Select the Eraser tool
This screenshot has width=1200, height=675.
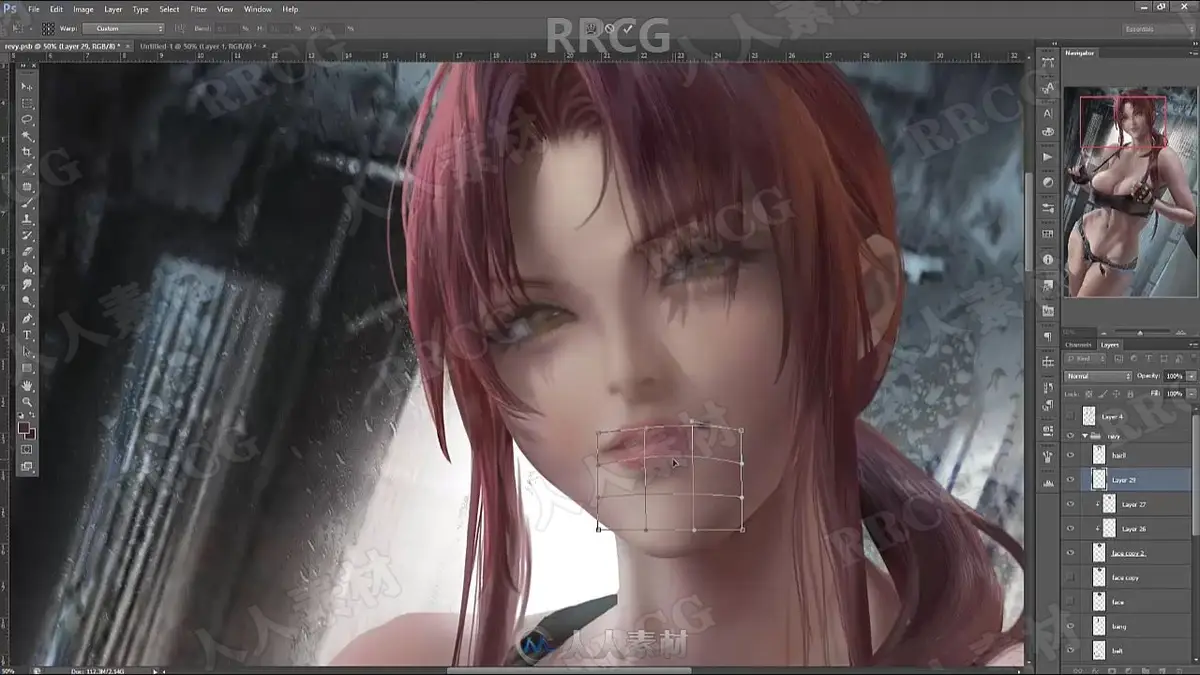[27, 252]
